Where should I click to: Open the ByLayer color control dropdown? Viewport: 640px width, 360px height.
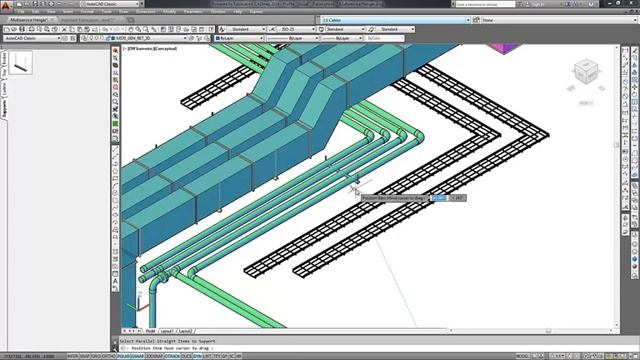239,38
